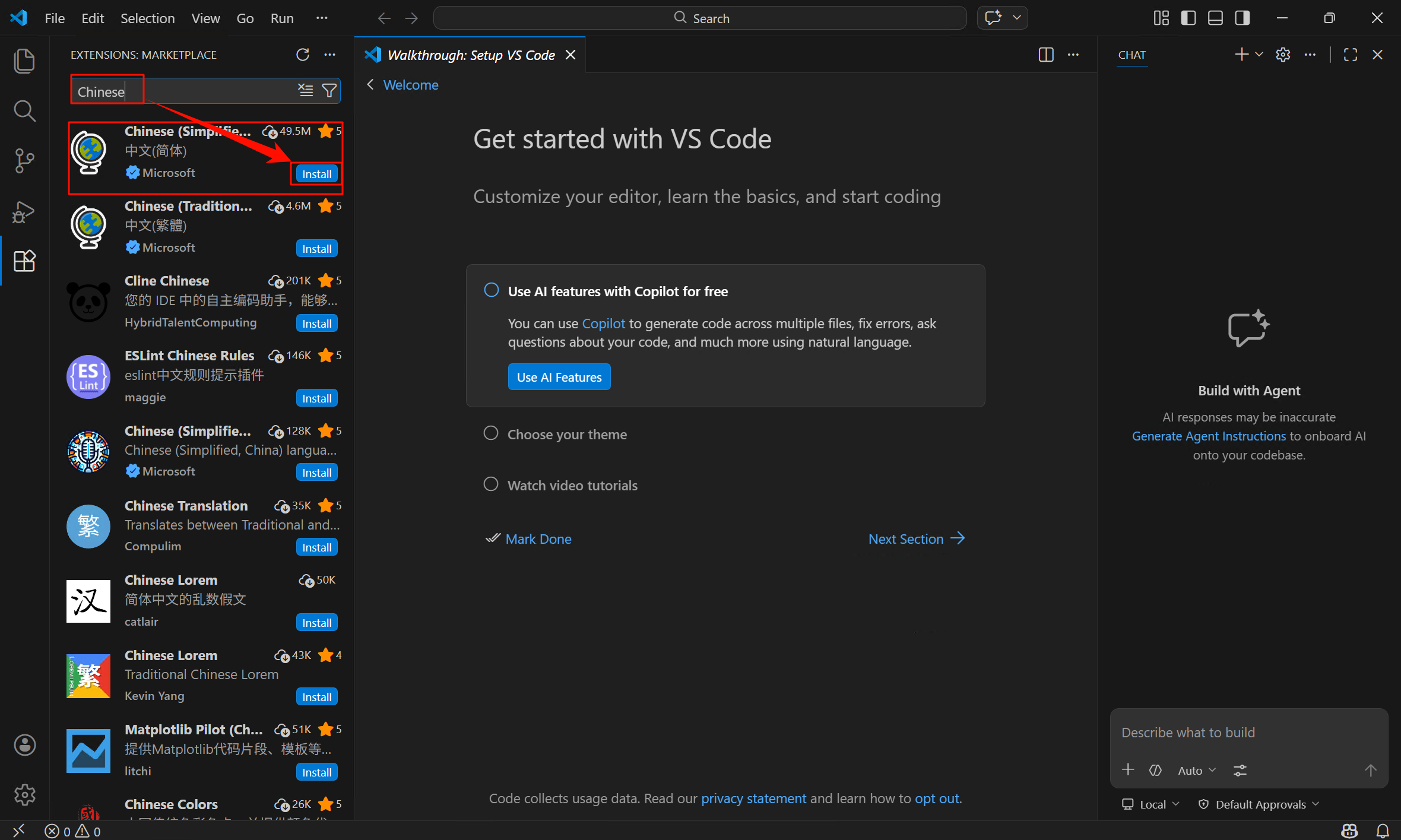Click the filter extensions funnel icon
This screenshot has height=840, width=1401.
point(329,90)
